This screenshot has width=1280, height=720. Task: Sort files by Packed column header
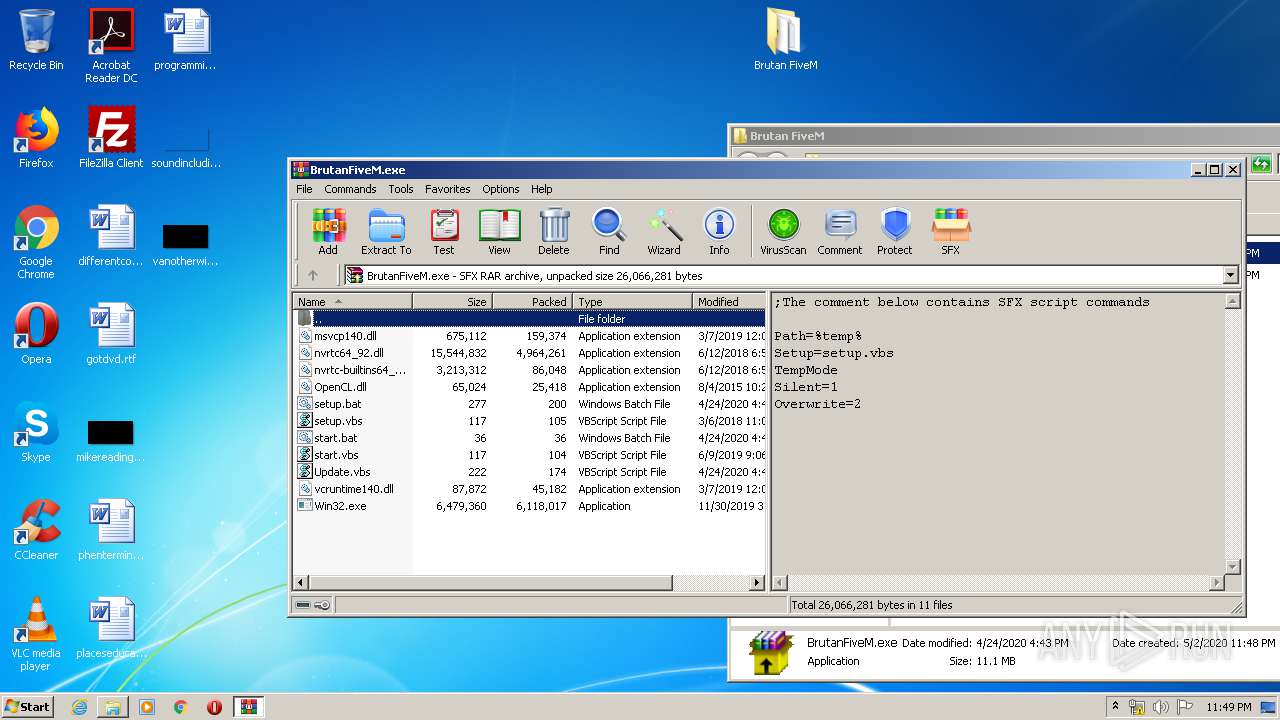532,301
